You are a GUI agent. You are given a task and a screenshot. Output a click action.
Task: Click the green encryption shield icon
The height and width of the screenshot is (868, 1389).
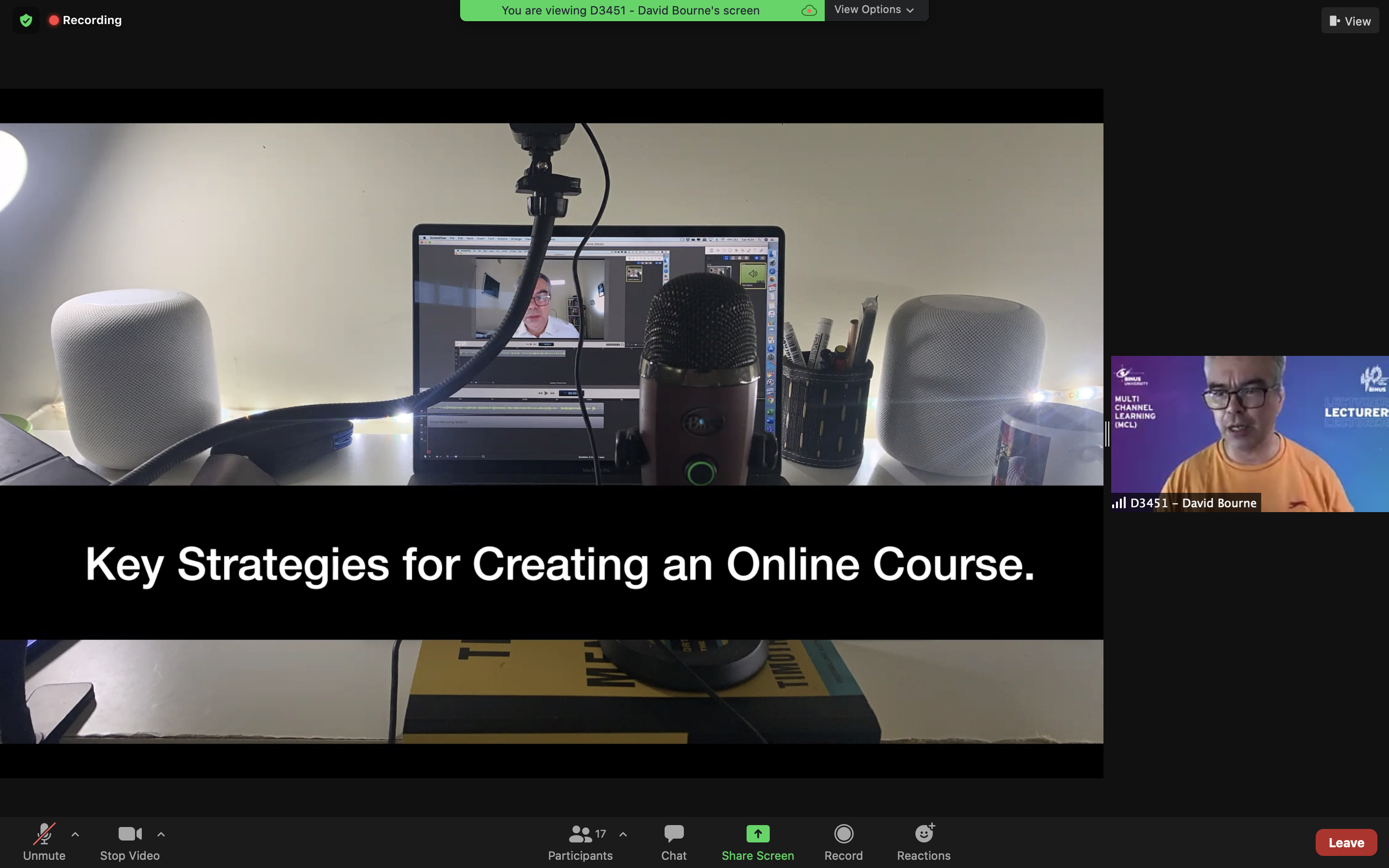26,21
